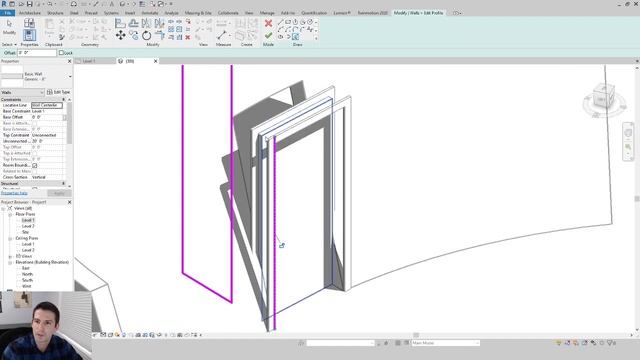Toggle the Top is Attached checkbox
This screenshot has height=360, width=640.
[35, 153]
